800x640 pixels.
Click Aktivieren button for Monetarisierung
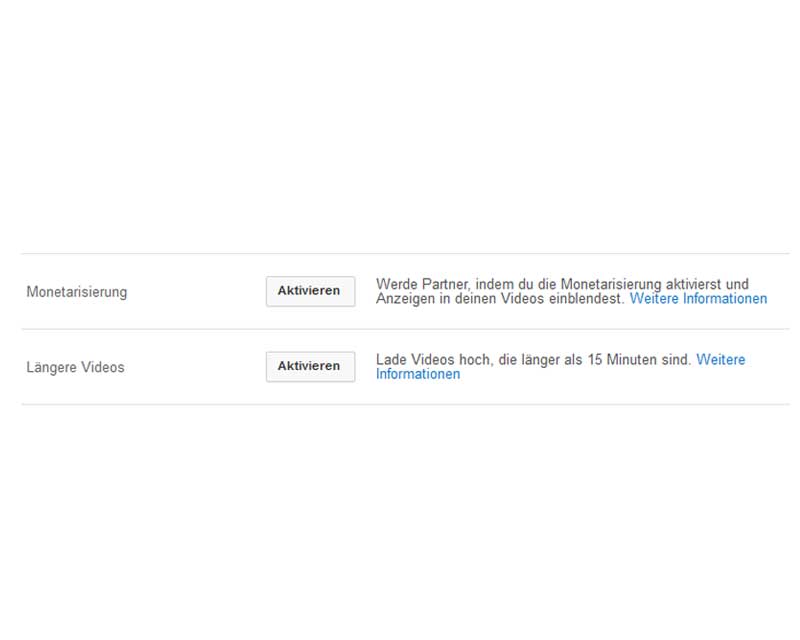[310, 291]
